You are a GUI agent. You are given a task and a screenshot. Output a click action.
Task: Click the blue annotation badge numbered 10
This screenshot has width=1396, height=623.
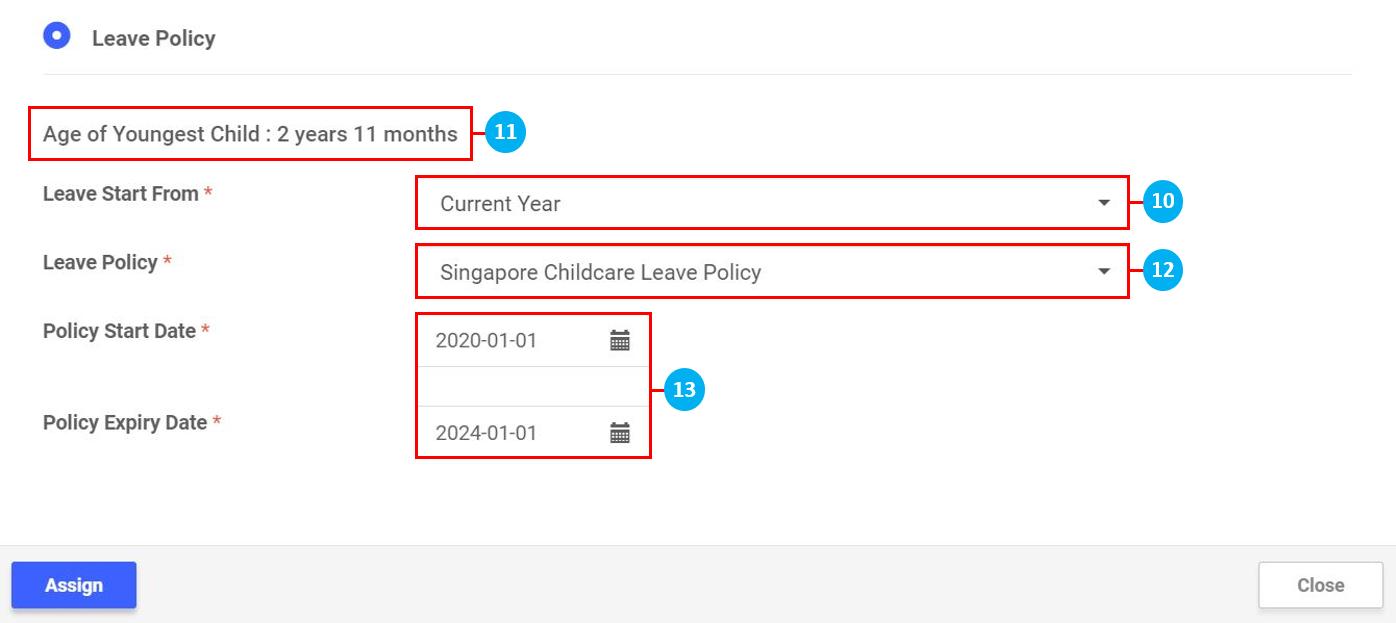1162,202
